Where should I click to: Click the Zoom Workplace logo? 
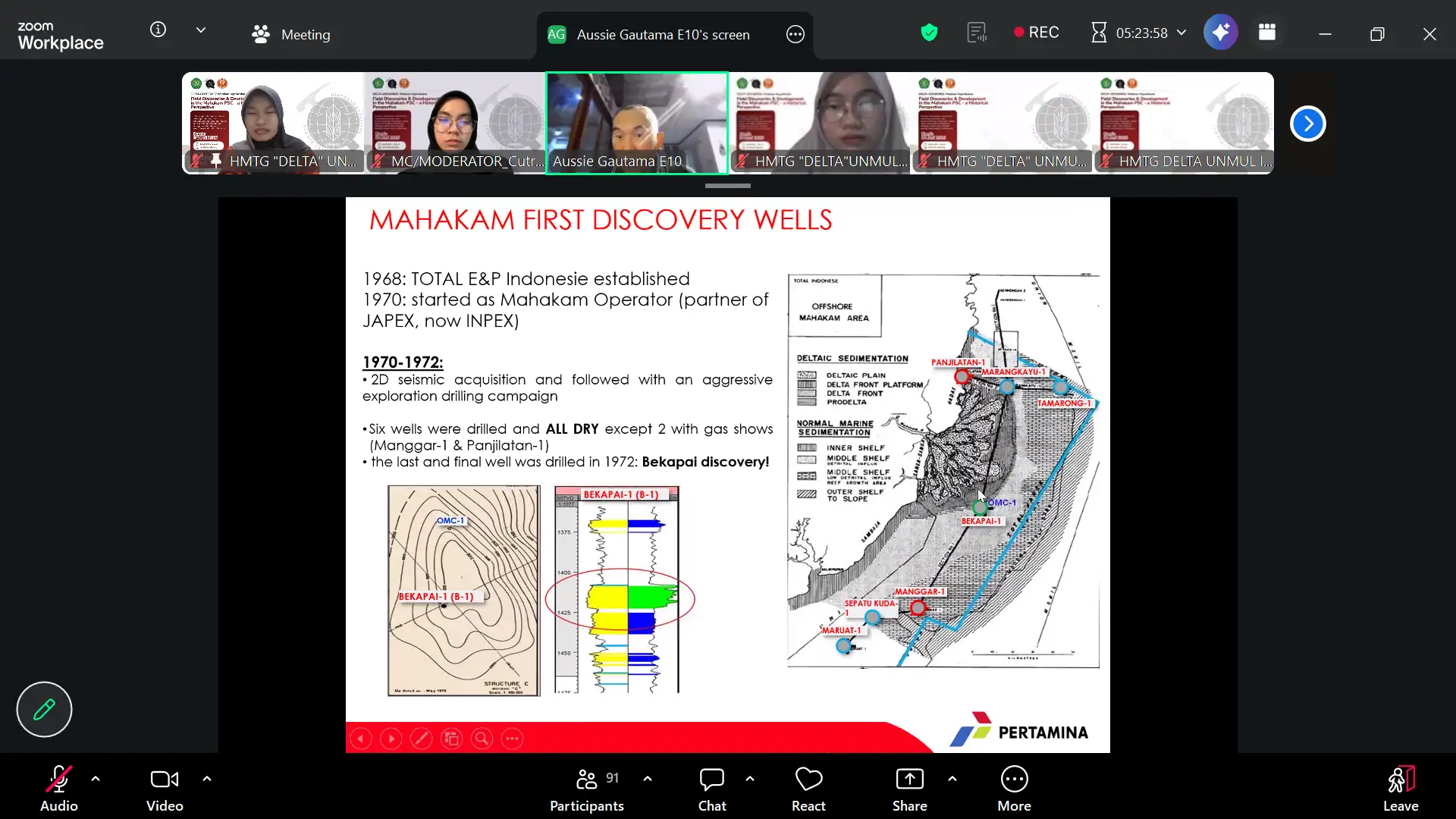tap(61, 36)
